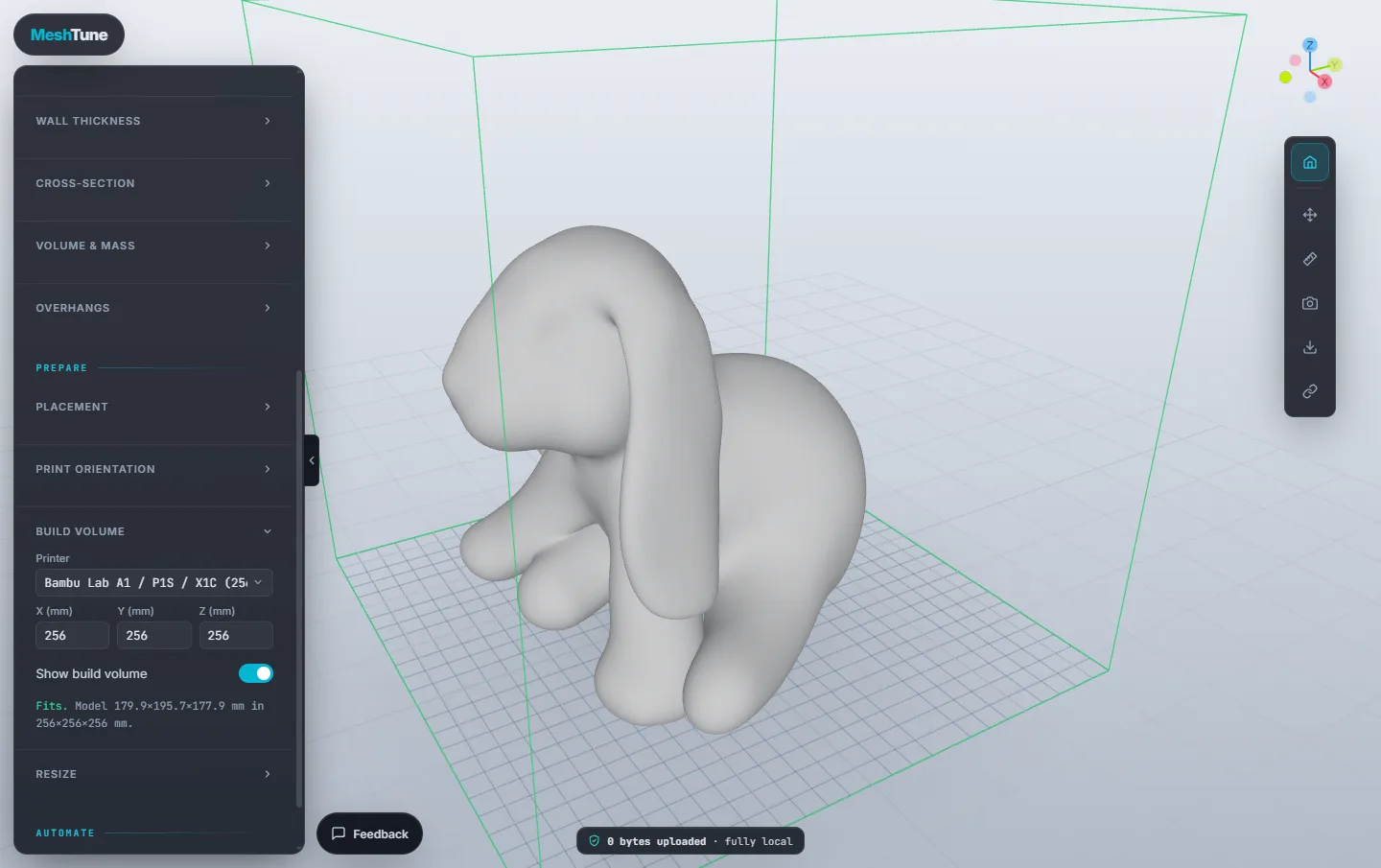Click the '0 bytes uploaded' status text
This screenshot has width=1381, height=868.
656,841
